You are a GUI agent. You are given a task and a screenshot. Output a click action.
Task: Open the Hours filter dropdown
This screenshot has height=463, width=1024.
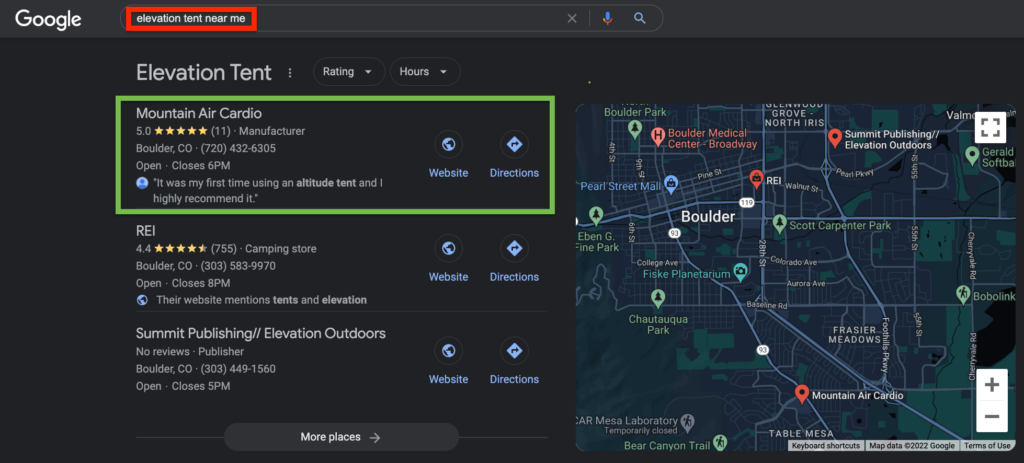[425, 72]
